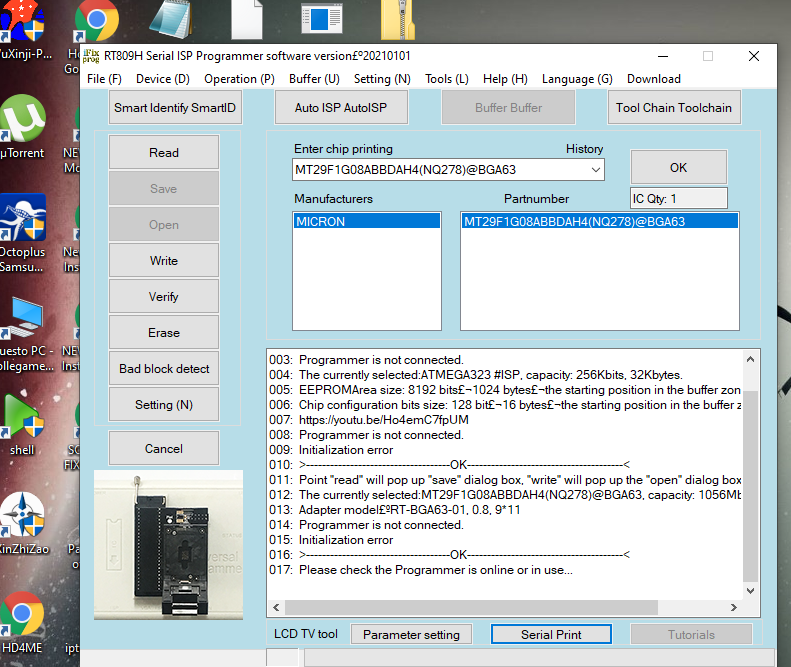Click Parameter setting button
The image size is (791, 667).
(x=411, y=634)
